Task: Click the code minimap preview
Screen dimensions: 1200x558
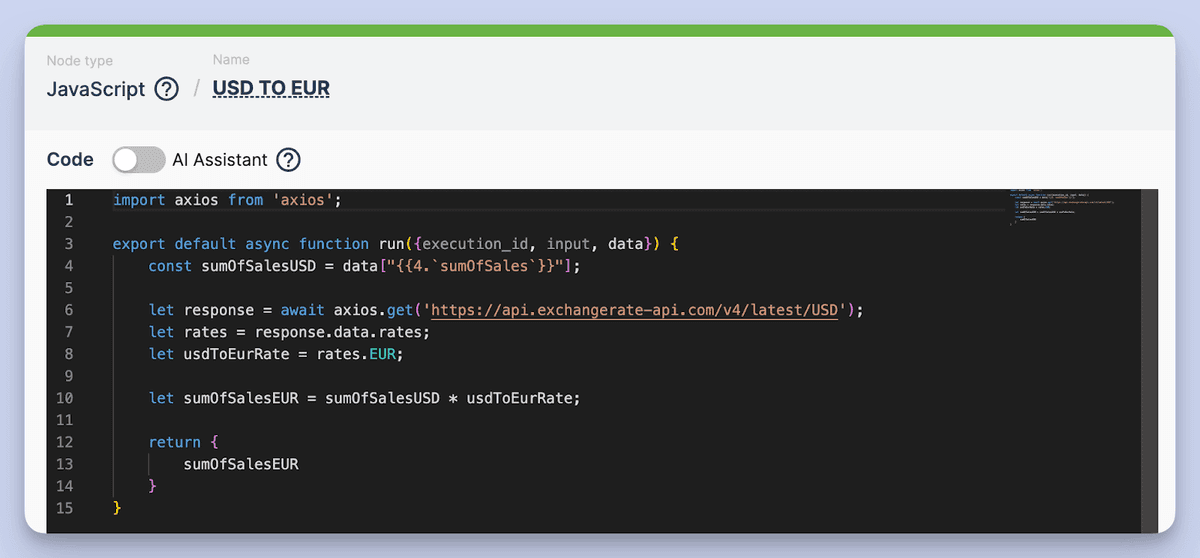Action: coord(1062,209)
